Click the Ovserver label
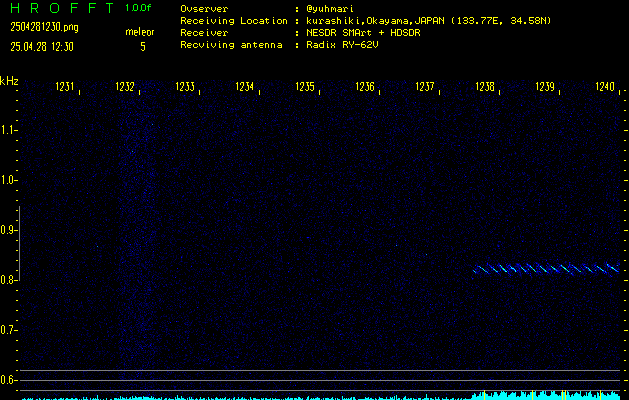629x400 pixels. pos(204,9)
